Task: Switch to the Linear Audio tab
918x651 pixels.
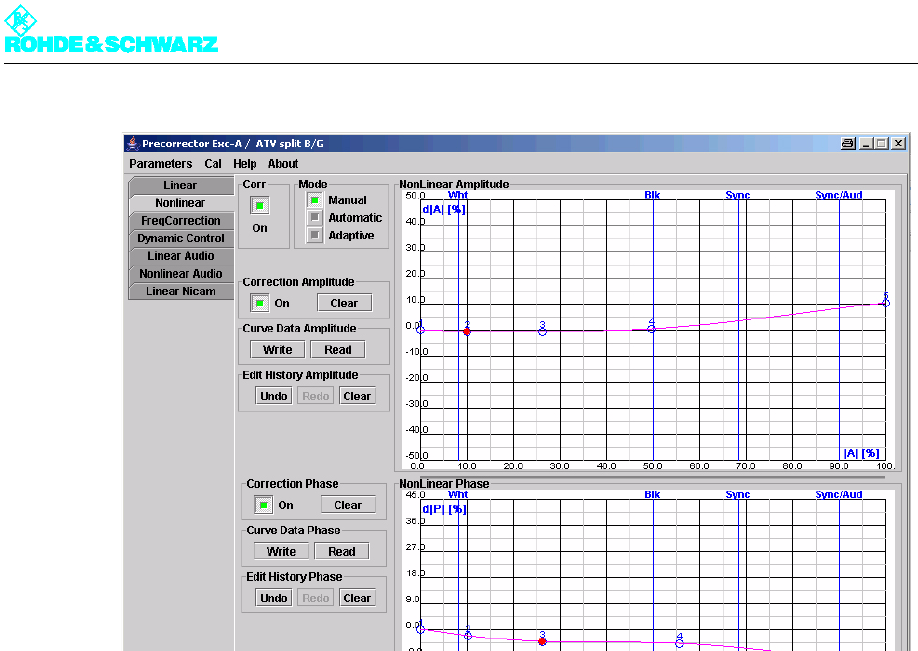Action: (x=180, y=256)
